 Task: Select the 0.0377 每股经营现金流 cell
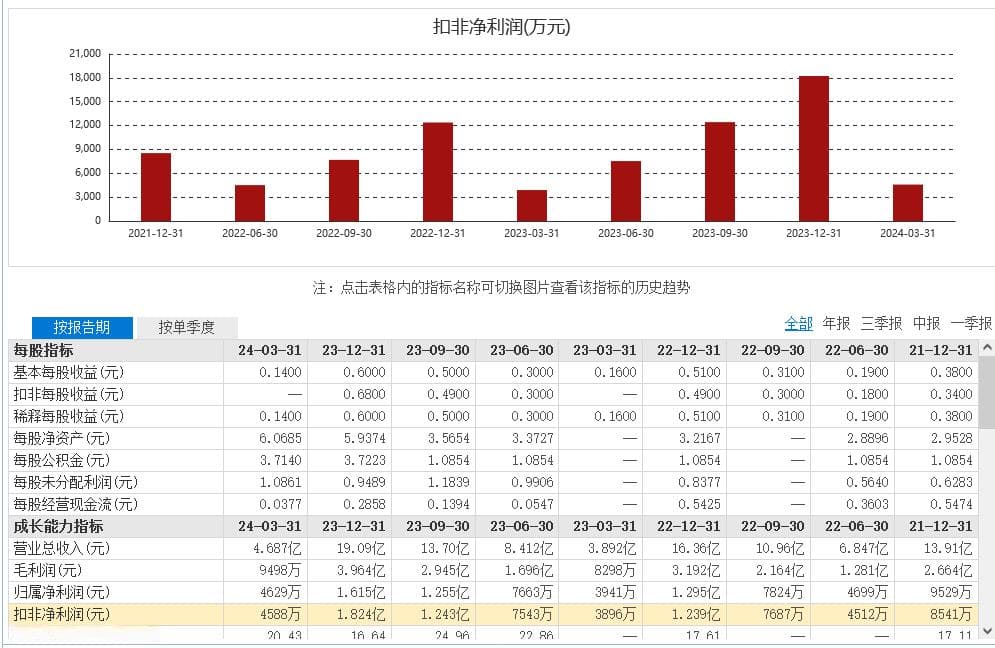click(280, 505)
